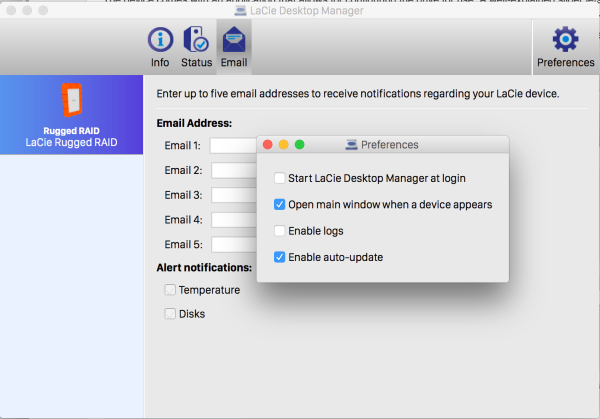600x419 pixels.
Task: Click the Email Address heading
Action: click(194, 123)
